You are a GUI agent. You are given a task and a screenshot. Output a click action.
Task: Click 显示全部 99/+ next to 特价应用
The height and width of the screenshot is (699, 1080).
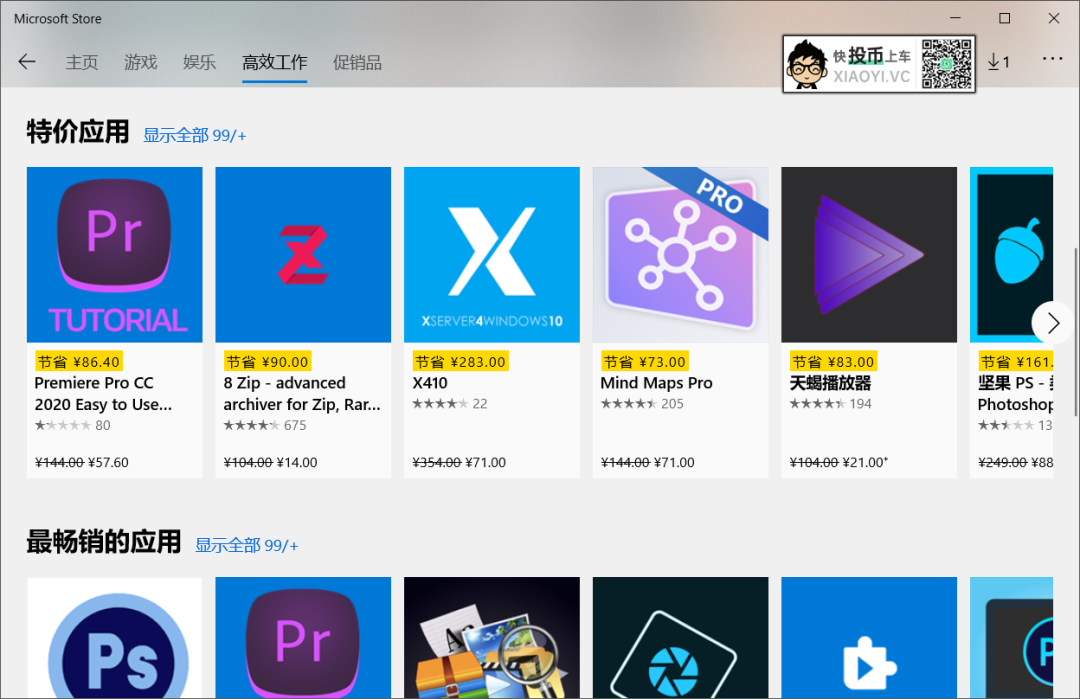(x=193, y=134)
